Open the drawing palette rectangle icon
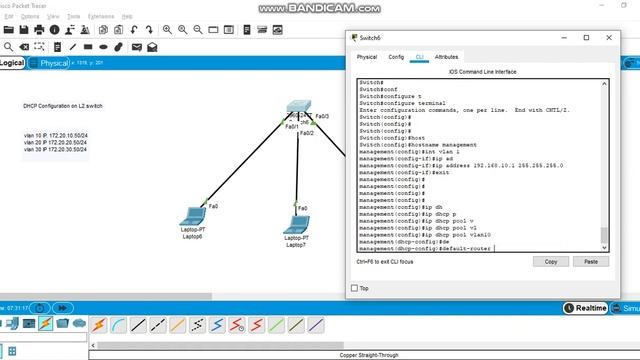Viewport: 640px width, 360px height. tap(213, 30)
